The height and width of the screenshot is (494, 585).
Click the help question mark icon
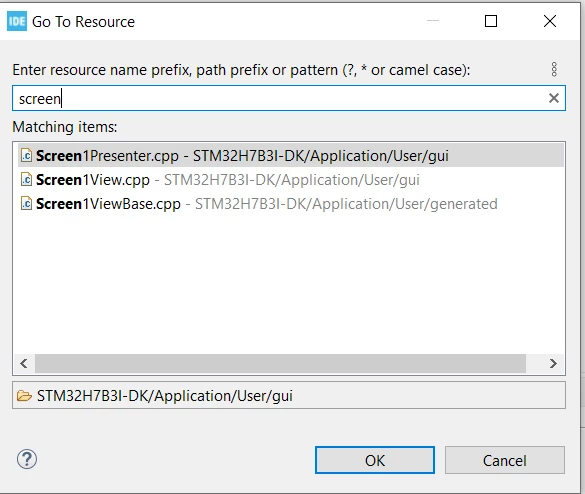click(x=27, y=459)
